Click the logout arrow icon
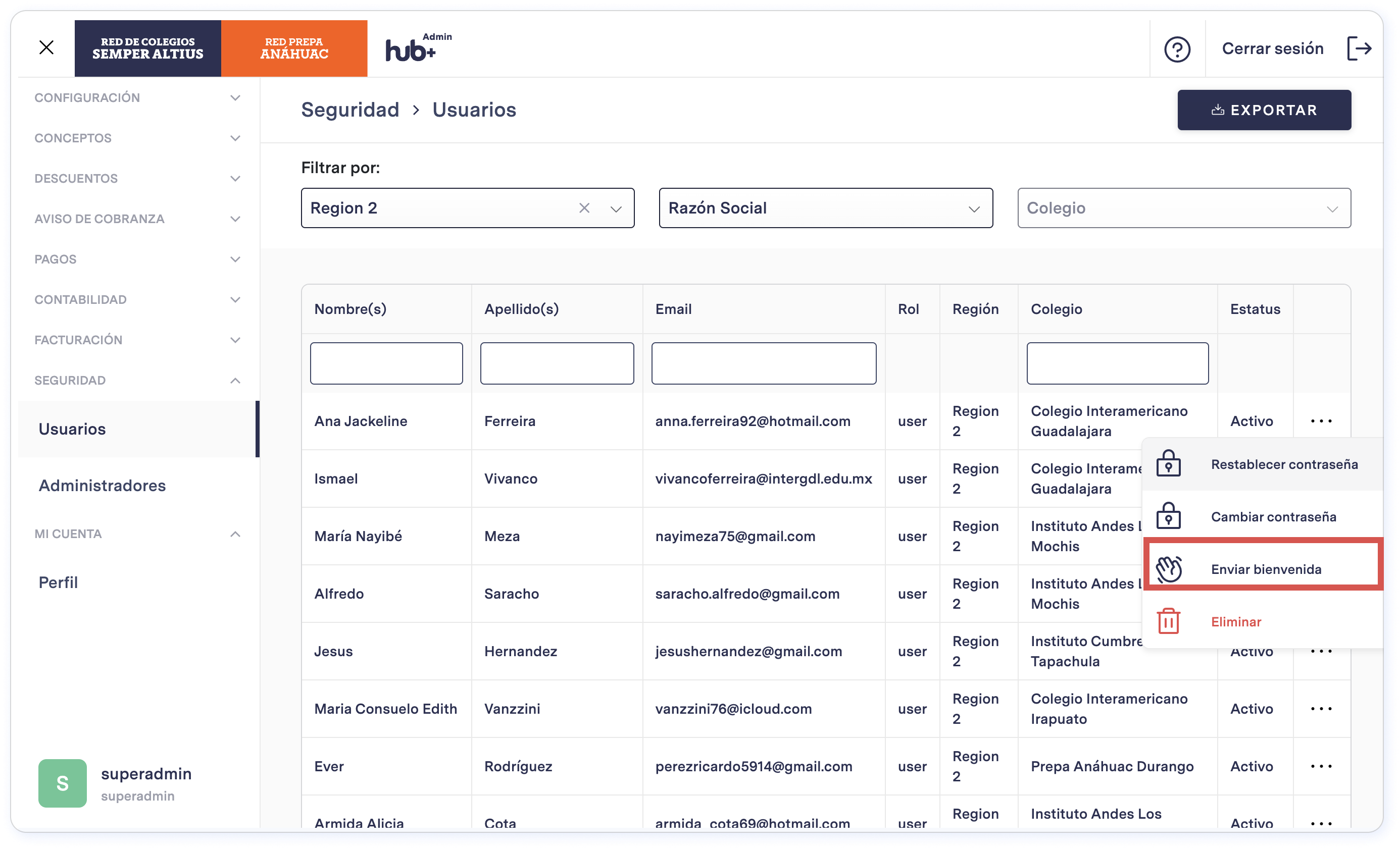This screenshot has height=849, width=1400. (1359, 48)
